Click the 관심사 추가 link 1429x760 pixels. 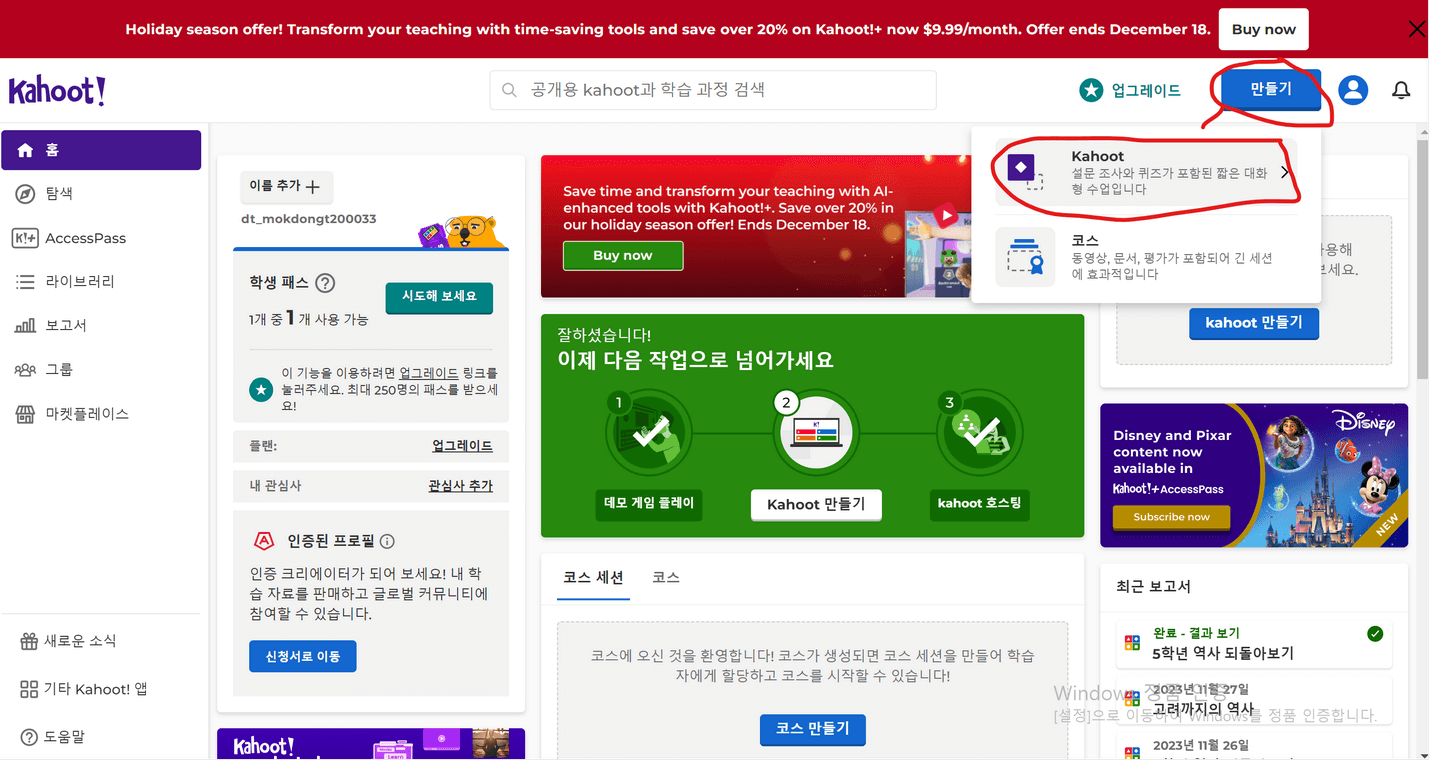click(x=460, y=486)
